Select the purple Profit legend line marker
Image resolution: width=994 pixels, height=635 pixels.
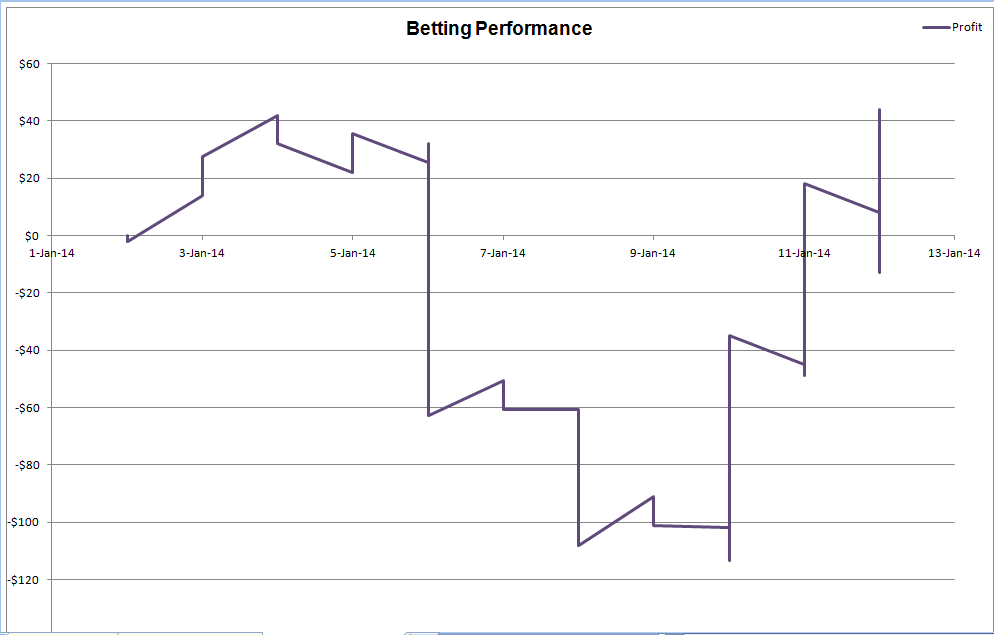(x=936, y=27)
